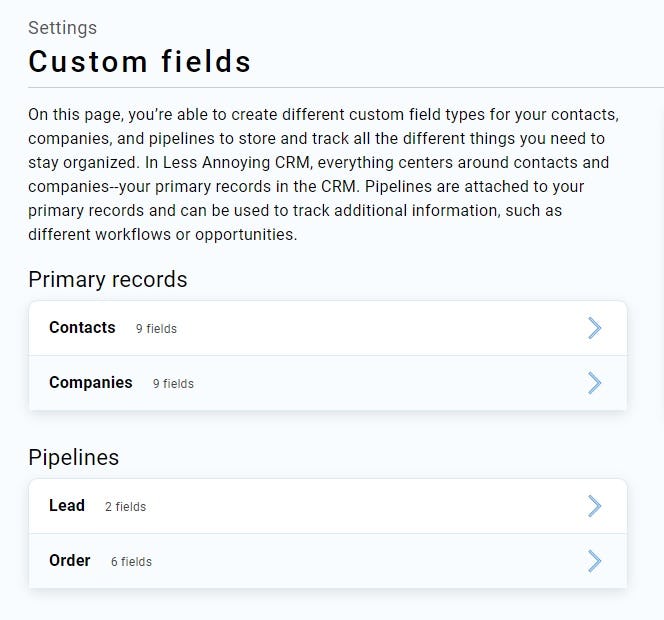Open the Companies custom fields
This screenshot has width=664, height=620.
(90, 383)
